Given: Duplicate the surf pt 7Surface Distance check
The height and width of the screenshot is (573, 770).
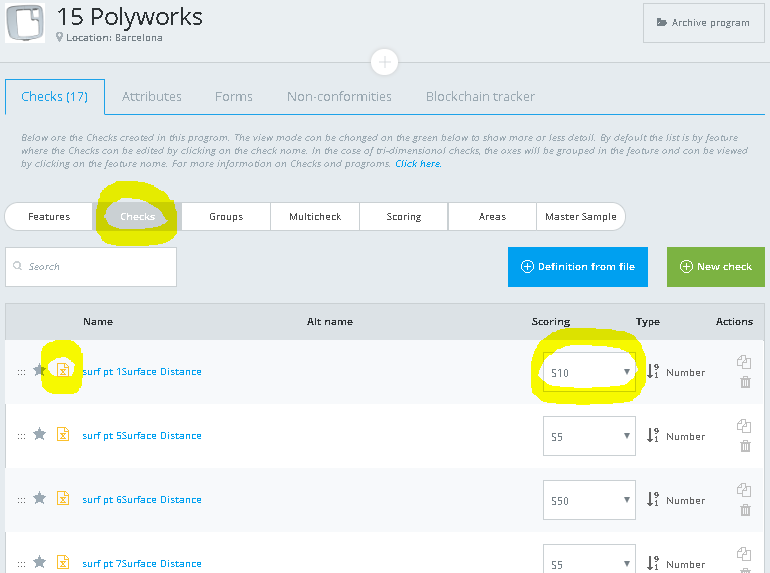Looking at the screenshot, I should coord(744,554).
